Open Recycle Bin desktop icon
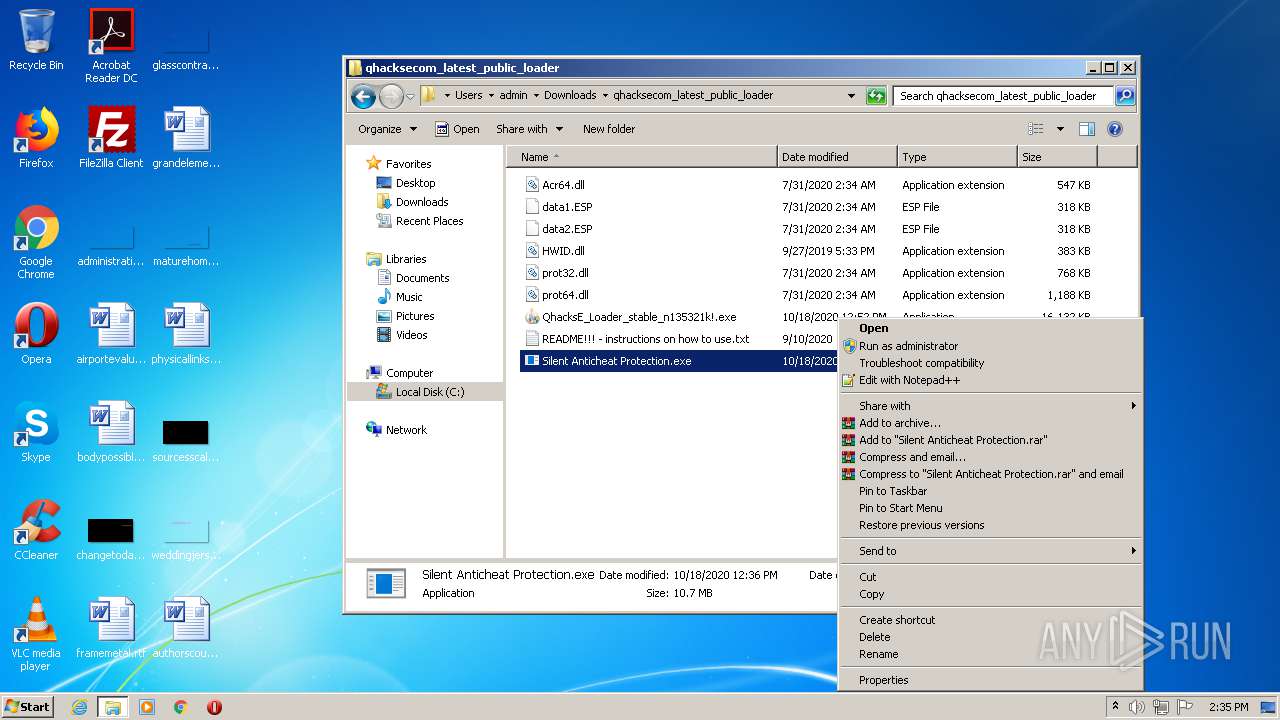 (x=36, y=40)
